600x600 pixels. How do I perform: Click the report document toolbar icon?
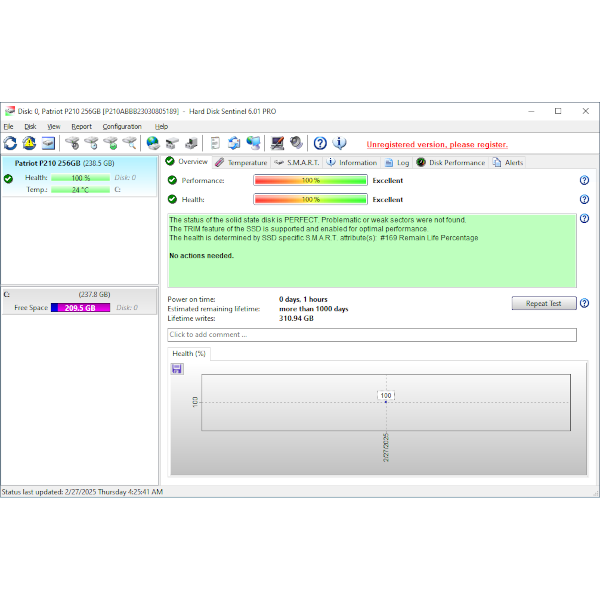(x=215, y=143)
